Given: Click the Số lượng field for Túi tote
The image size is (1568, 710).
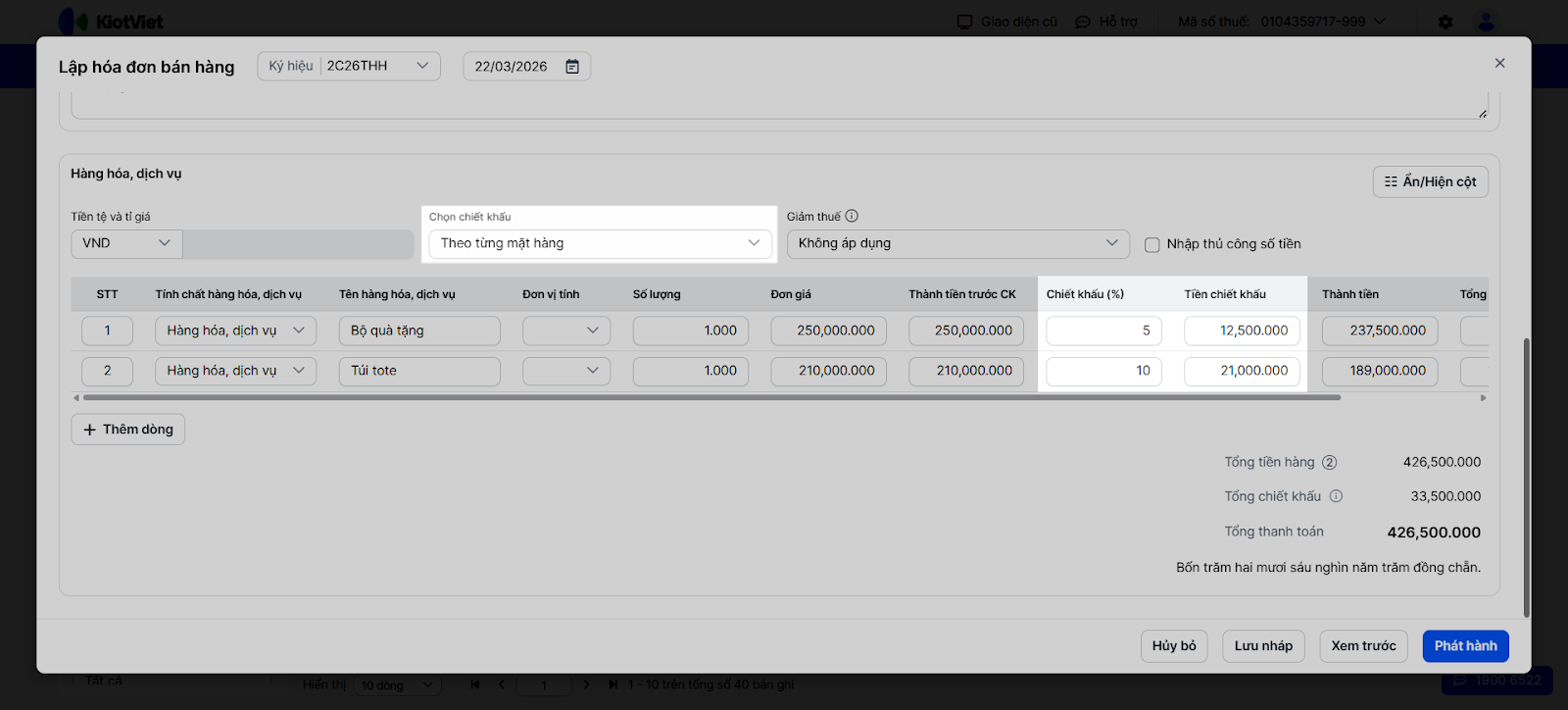Looking at the screenshot, I should pos(691,371).
